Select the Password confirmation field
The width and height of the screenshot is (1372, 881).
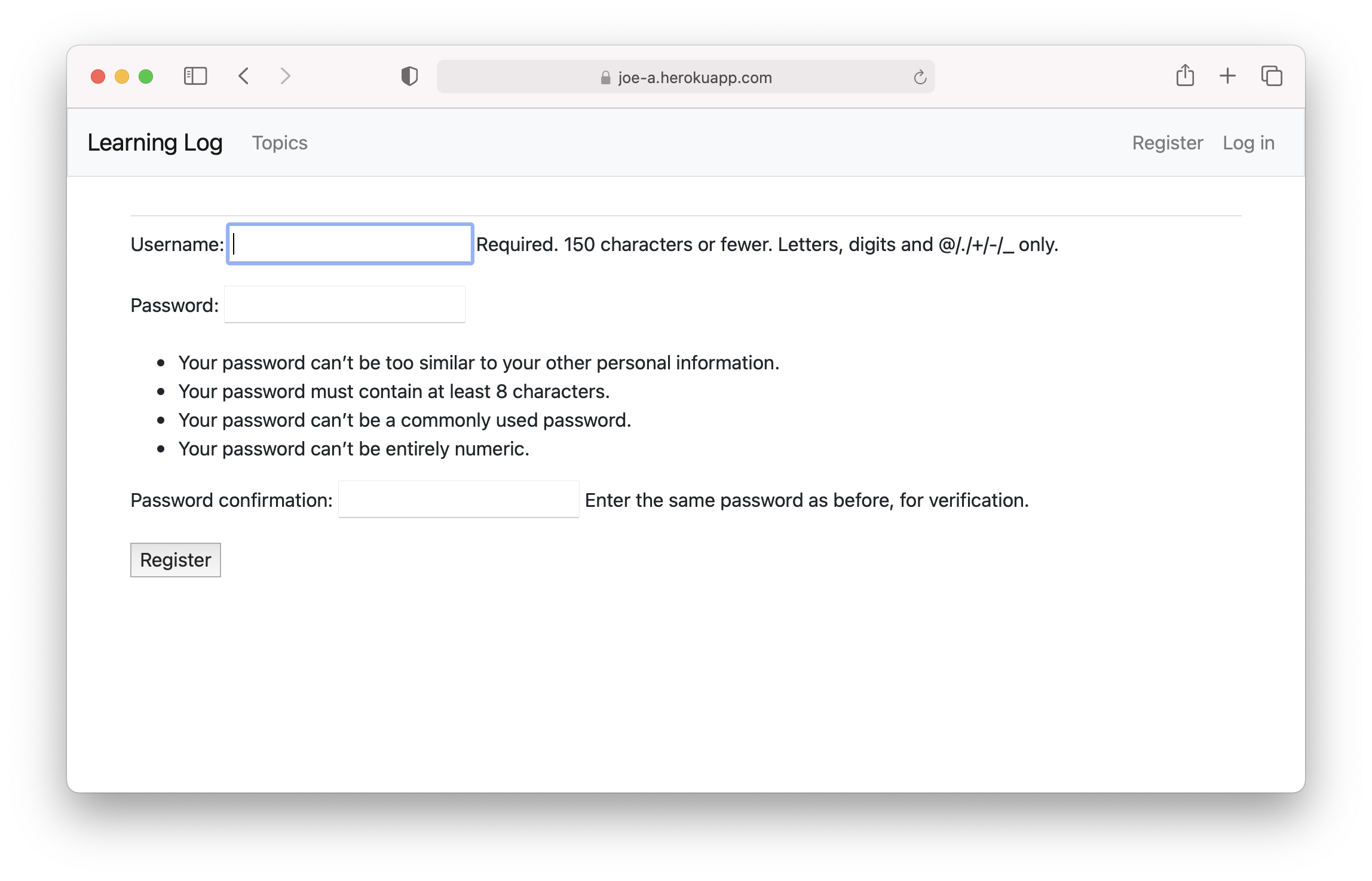click(x=458, y=500)
